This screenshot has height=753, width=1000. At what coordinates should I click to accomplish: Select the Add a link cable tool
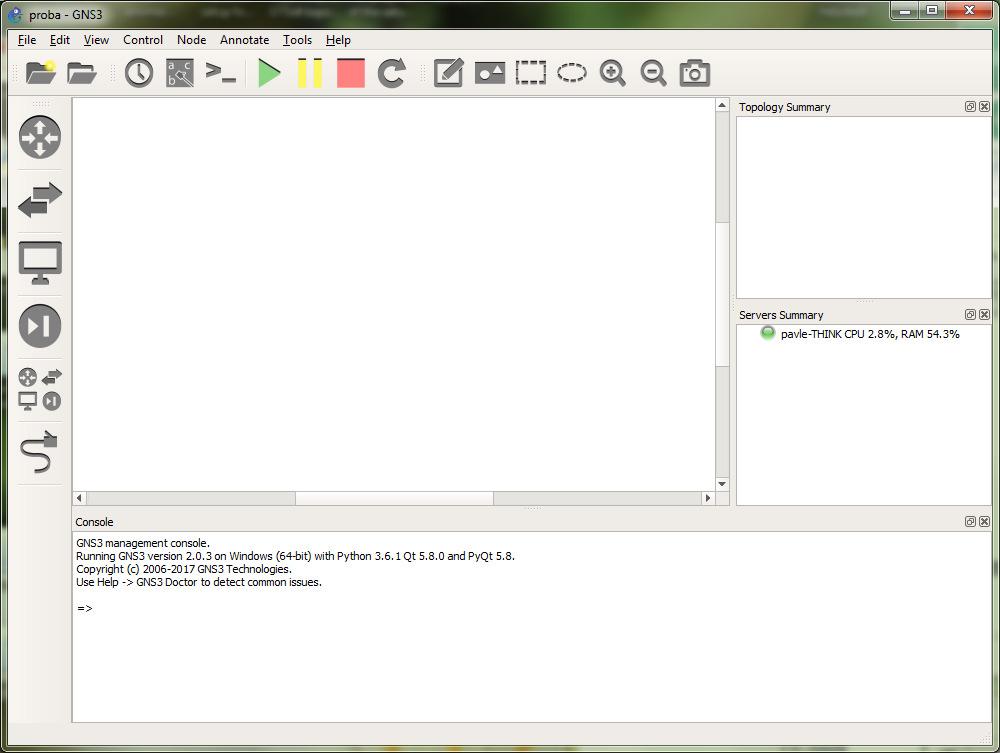(40, 452)
